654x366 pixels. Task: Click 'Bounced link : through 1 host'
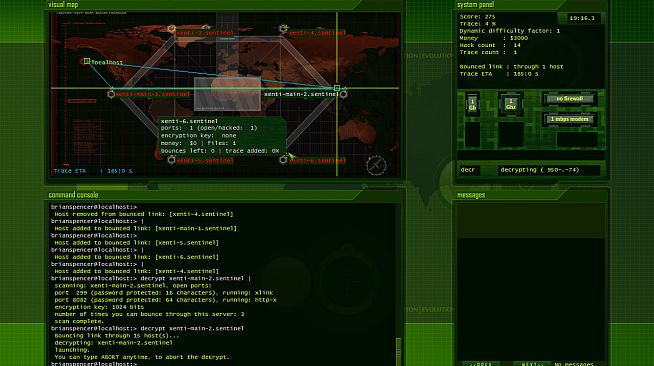[x=511, y=67]
